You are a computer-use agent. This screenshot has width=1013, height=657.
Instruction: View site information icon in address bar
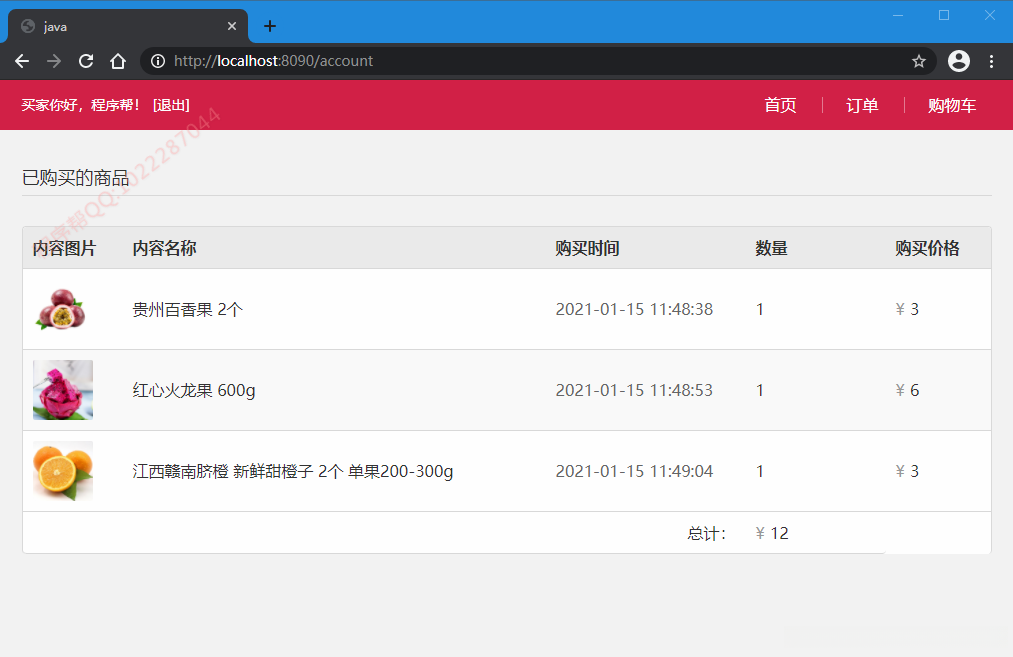click(158, 61)
